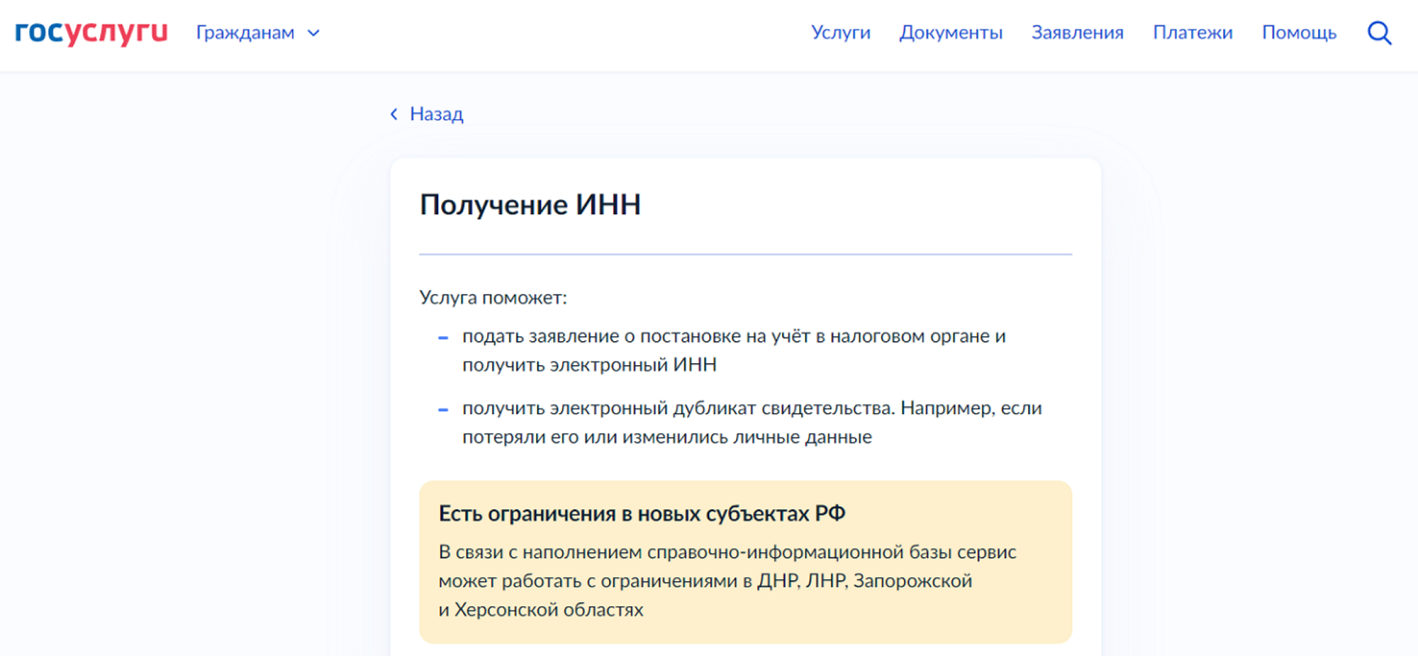
Task: Go back using the Назад link
Action: click(427, 114)
